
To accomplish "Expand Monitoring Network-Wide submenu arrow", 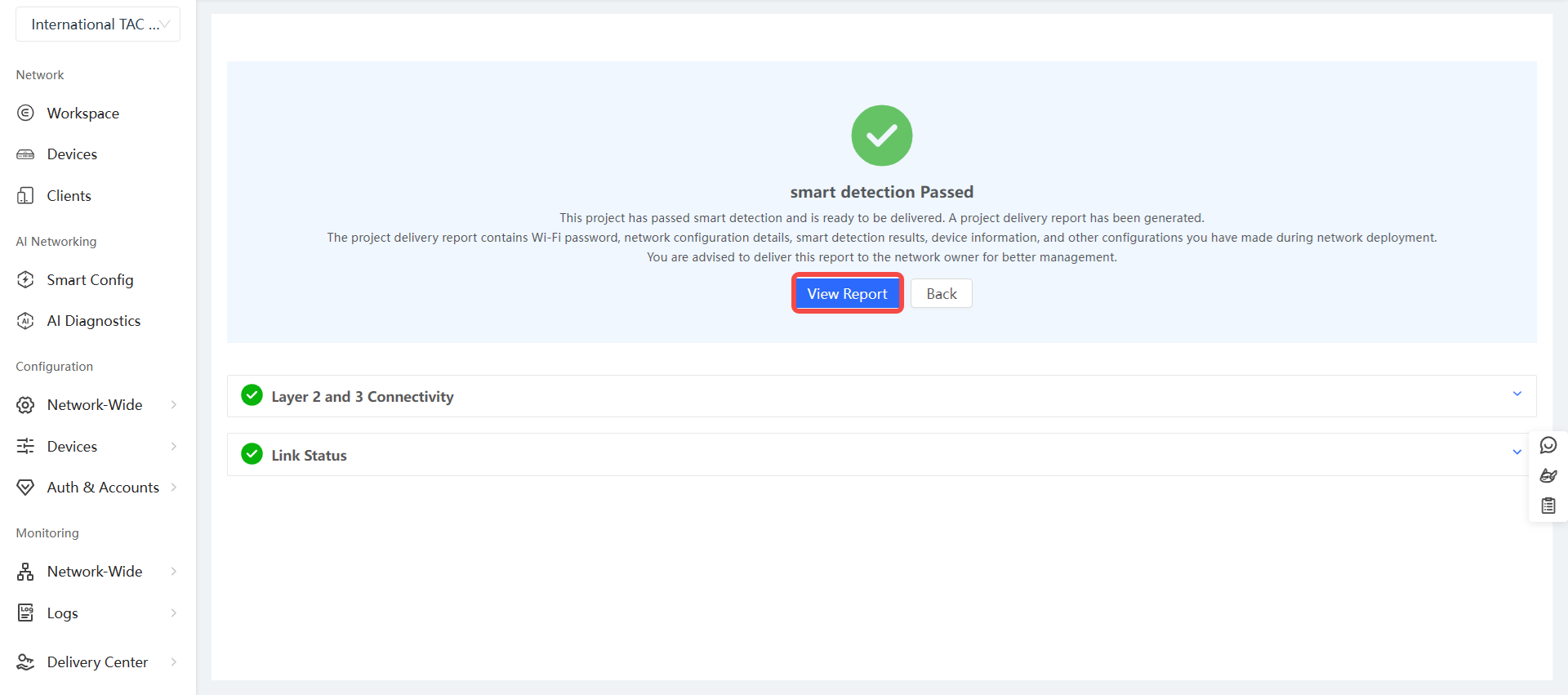I will coord(173,572).
